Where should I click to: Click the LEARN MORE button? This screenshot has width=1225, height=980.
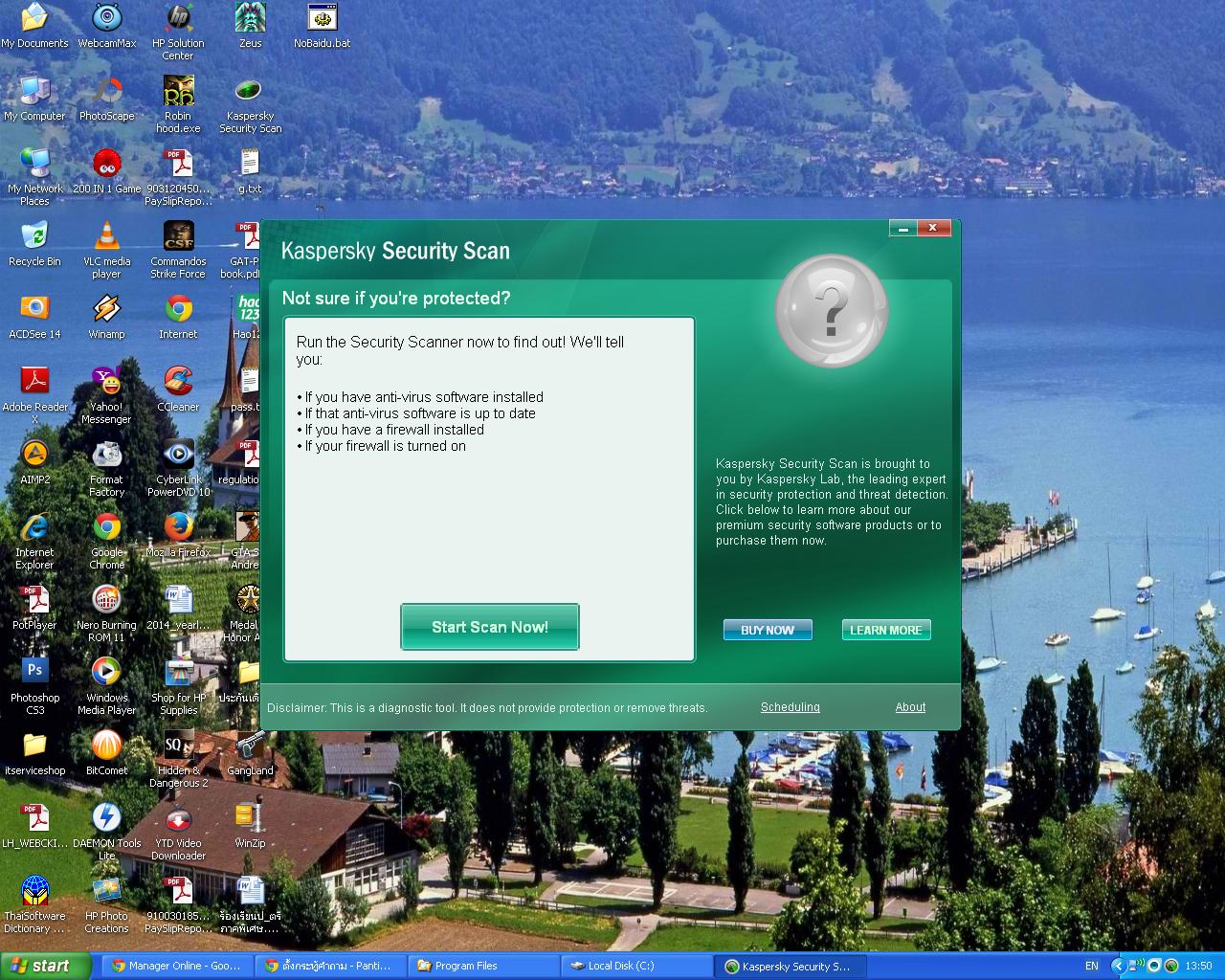coord(886,630)
